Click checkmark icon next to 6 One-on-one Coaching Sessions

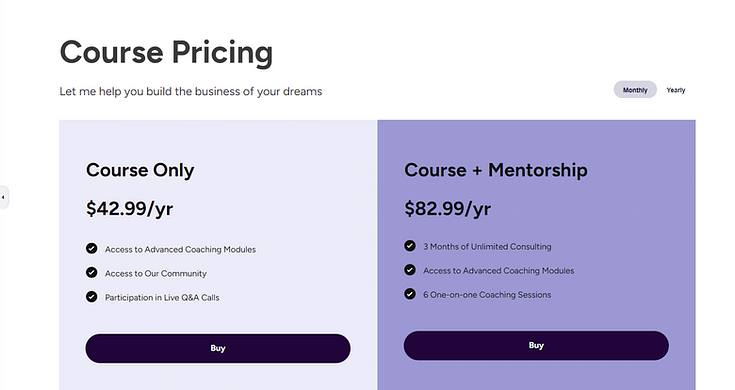(x=410, y=294)
